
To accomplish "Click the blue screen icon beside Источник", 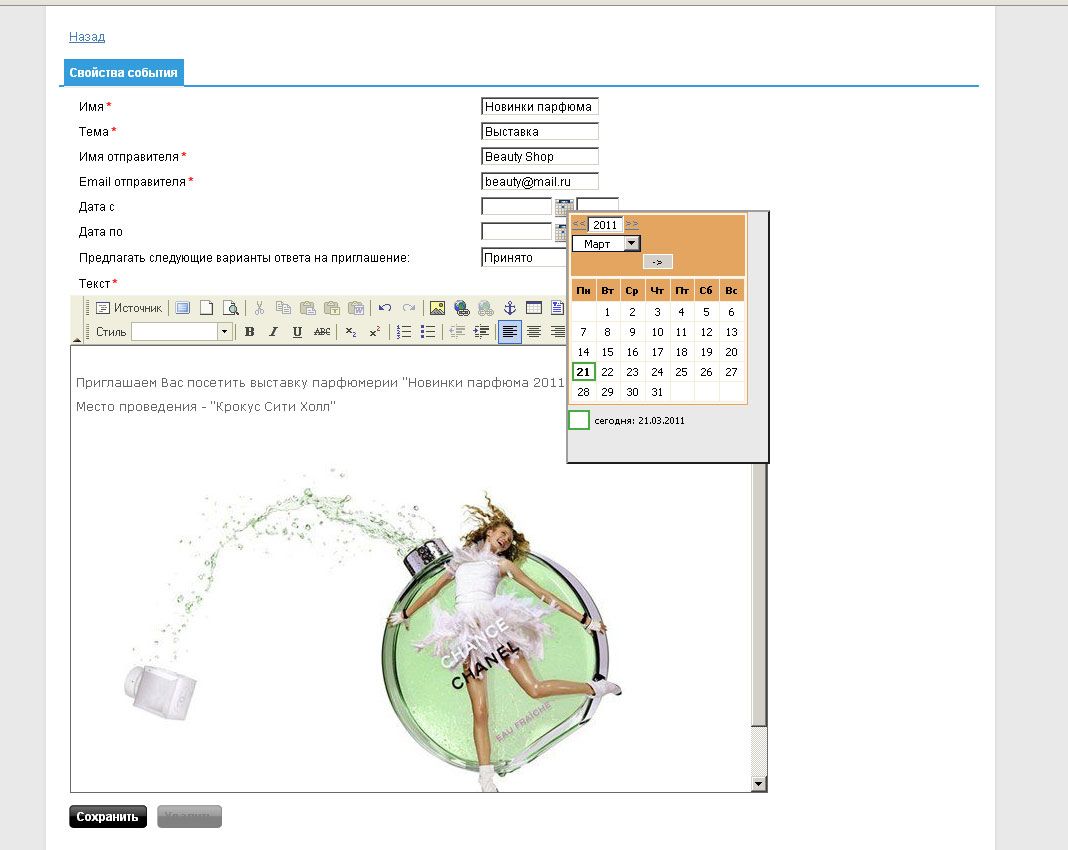I will (183, 308).
